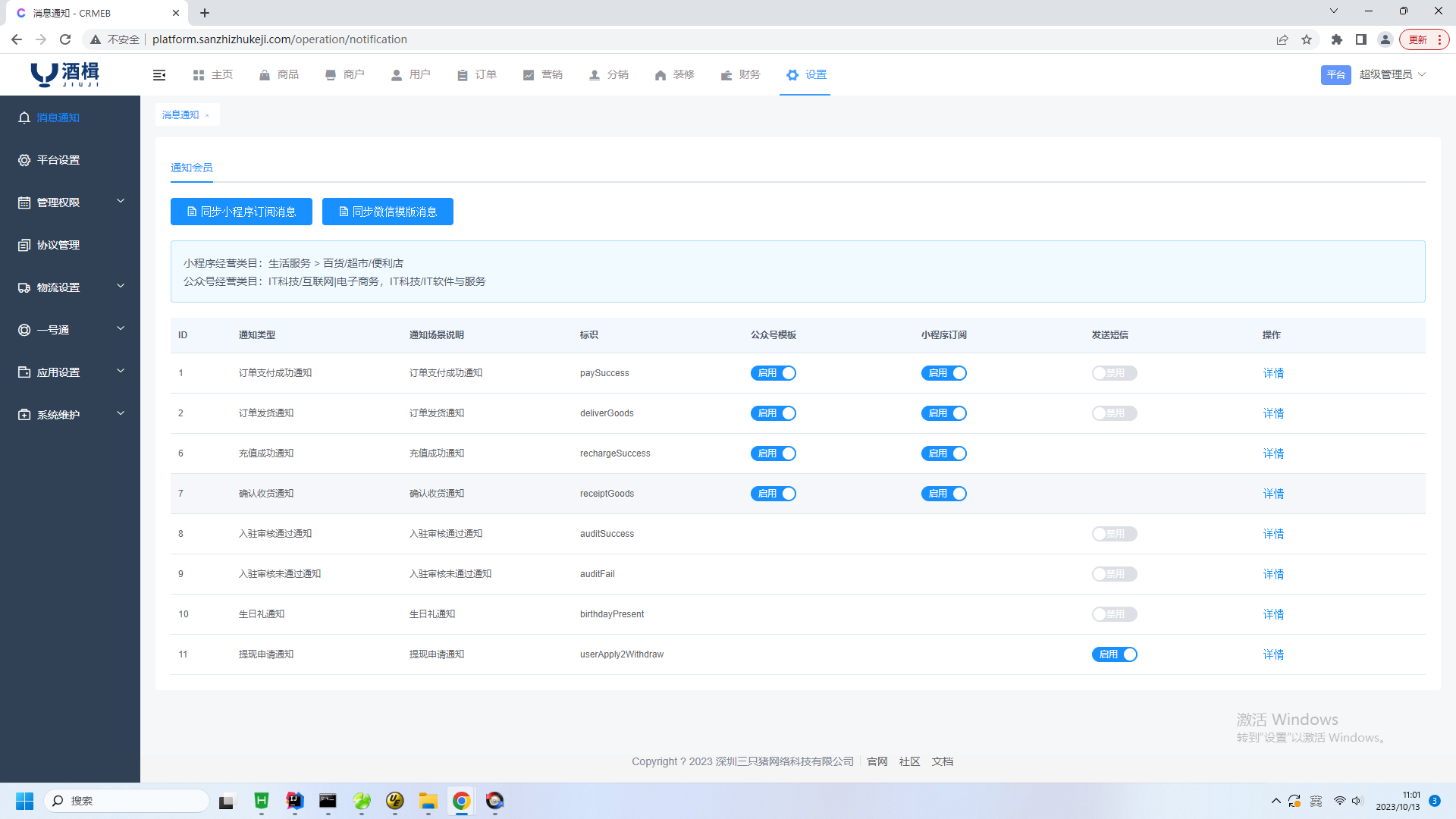Click the Chrome 更新 update button

[x=1424, y=39]
